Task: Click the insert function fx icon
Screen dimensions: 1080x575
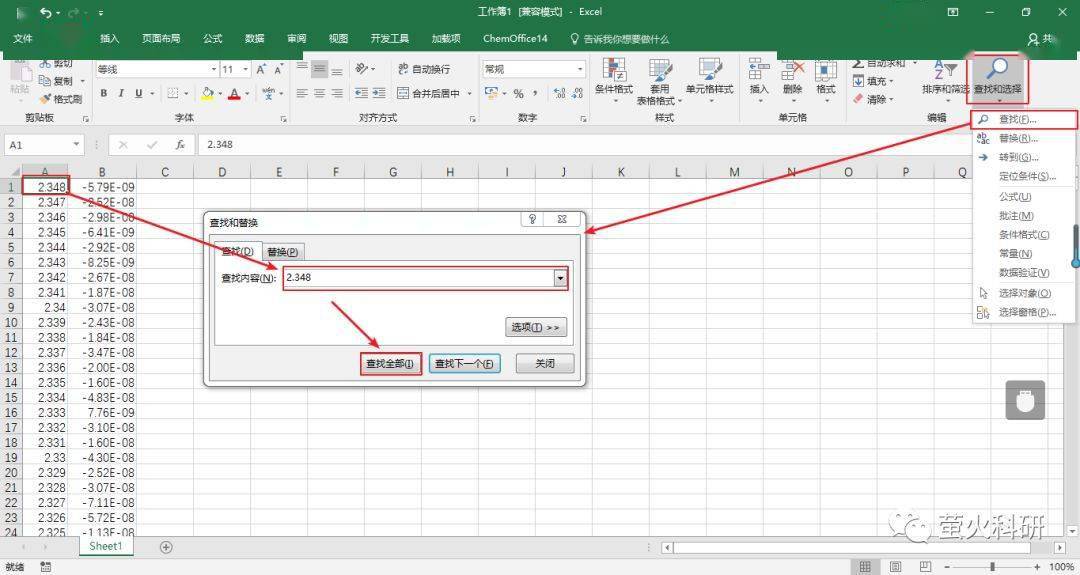Action: [x=180, y=145]
